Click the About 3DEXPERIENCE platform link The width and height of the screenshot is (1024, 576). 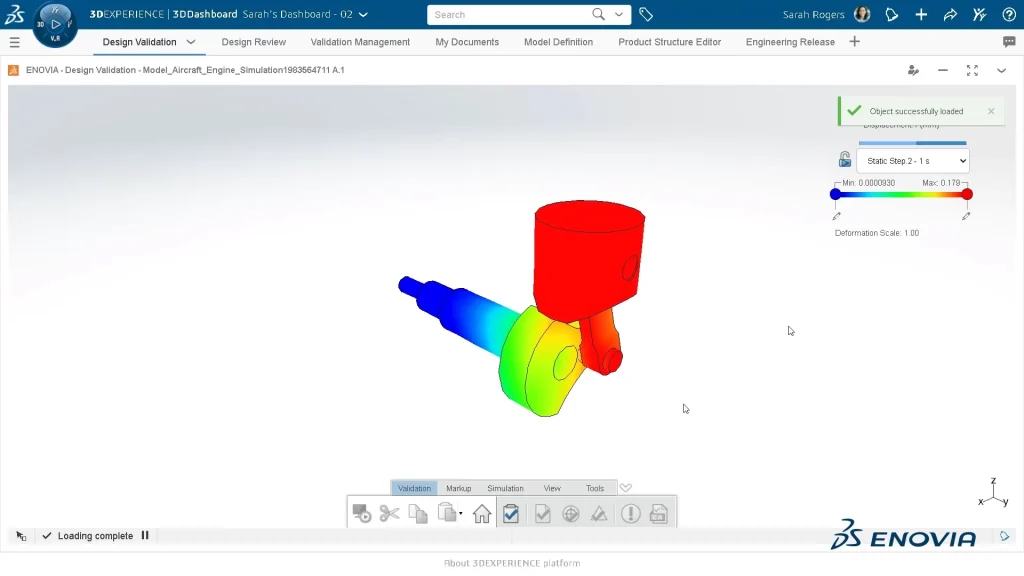coord(512,563)
